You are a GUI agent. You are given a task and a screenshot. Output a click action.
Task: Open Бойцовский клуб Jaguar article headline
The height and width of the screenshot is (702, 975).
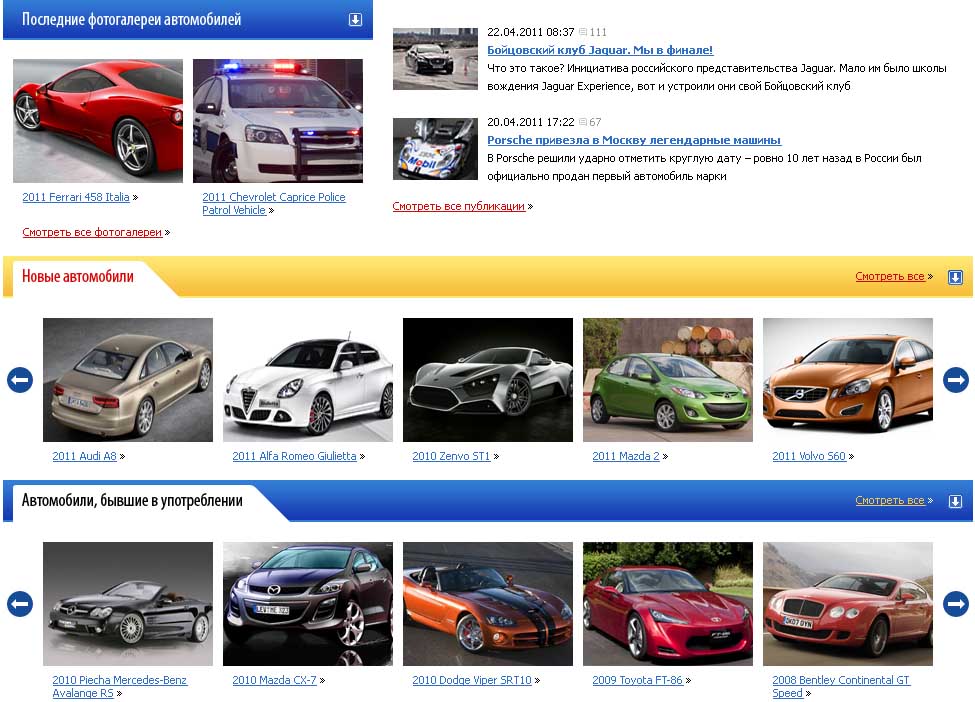[600, 50]
